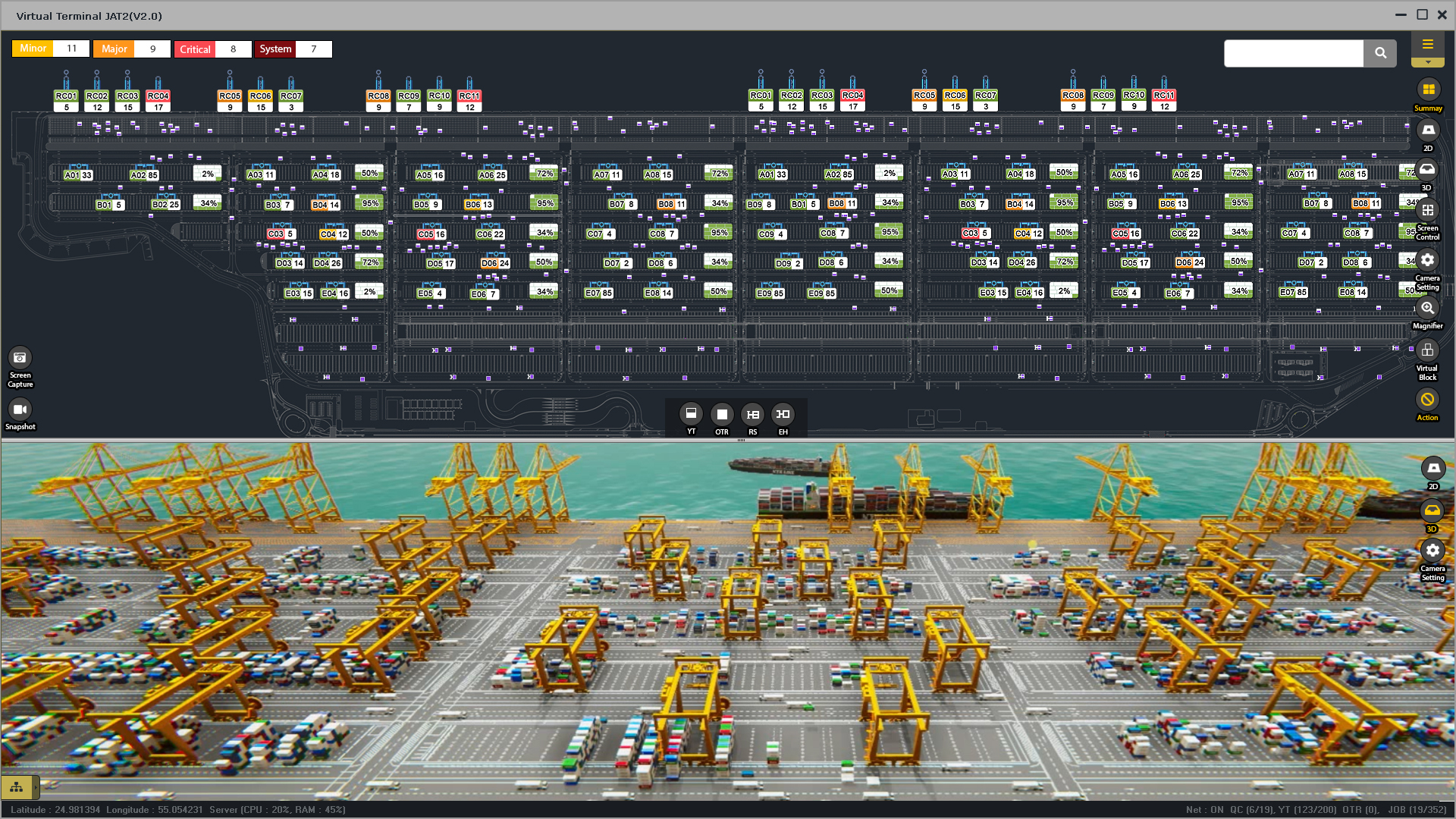1456x819 pixels.
Task: Select the Critical alarm tab
Action: pos(195,49)
